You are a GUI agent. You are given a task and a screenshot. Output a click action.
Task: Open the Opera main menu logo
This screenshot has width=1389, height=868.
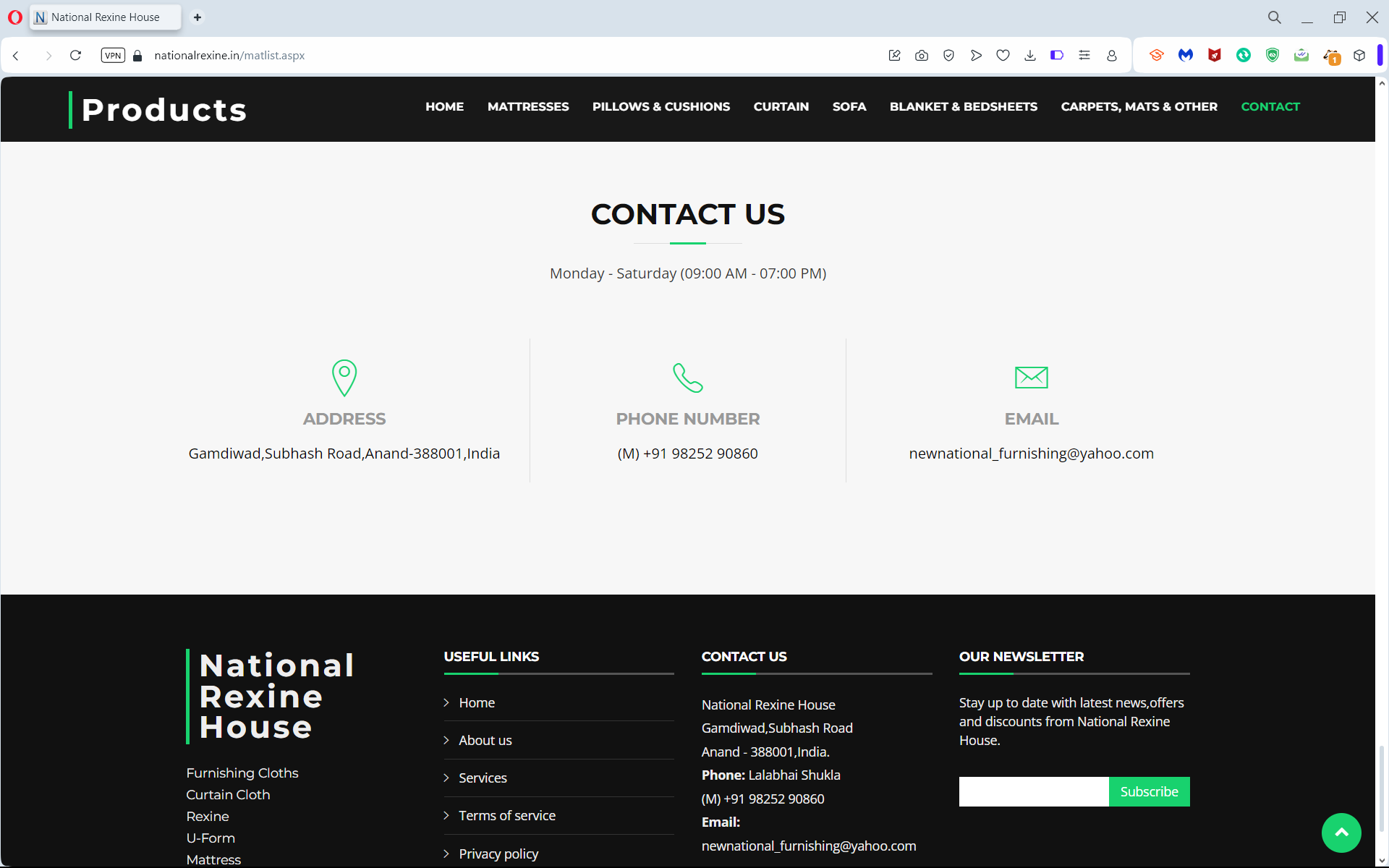[14, 17]
